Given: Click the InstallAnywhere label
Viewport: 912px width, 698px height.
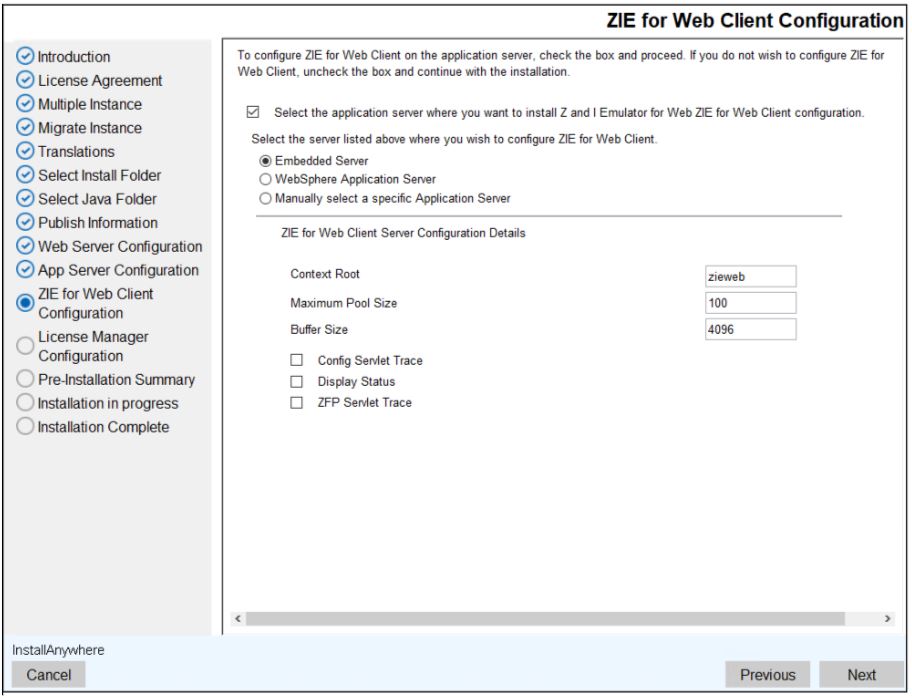Looking at the screenshot, I should pos(58,650).
